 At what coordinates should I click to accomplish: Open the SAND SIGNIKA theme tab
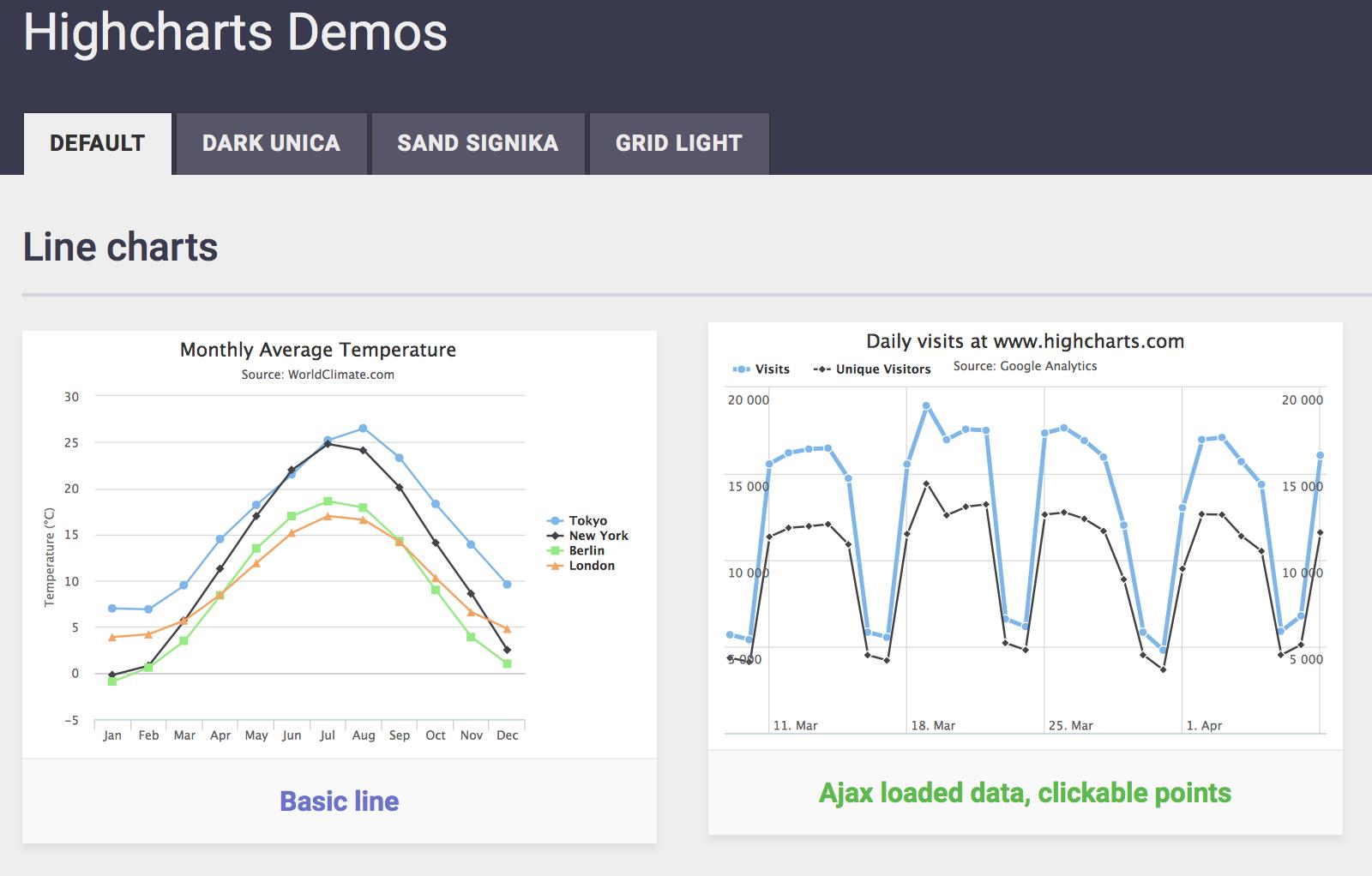477,143
